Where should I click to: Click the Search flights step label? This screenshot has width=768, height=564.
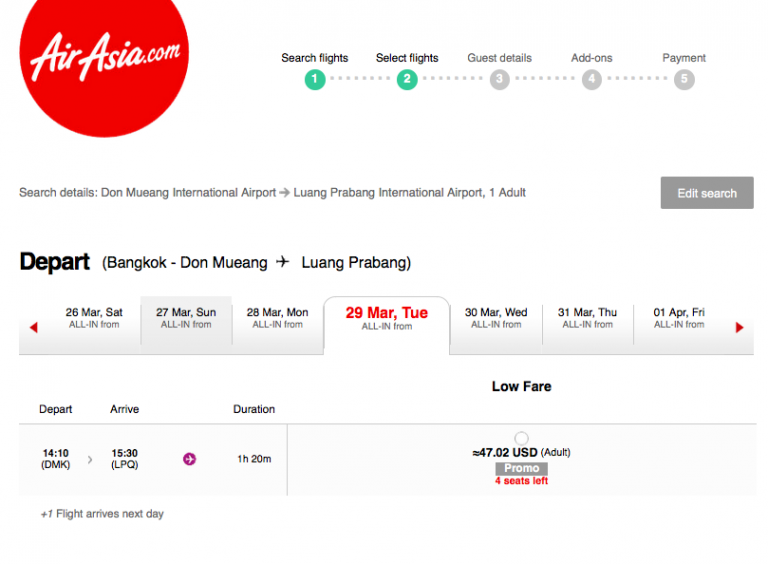(x=315, y=58)
